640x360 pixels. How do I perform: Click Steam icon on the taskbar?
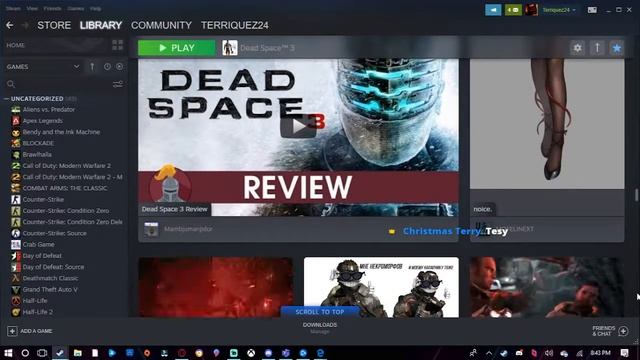(x=60, y=353)
